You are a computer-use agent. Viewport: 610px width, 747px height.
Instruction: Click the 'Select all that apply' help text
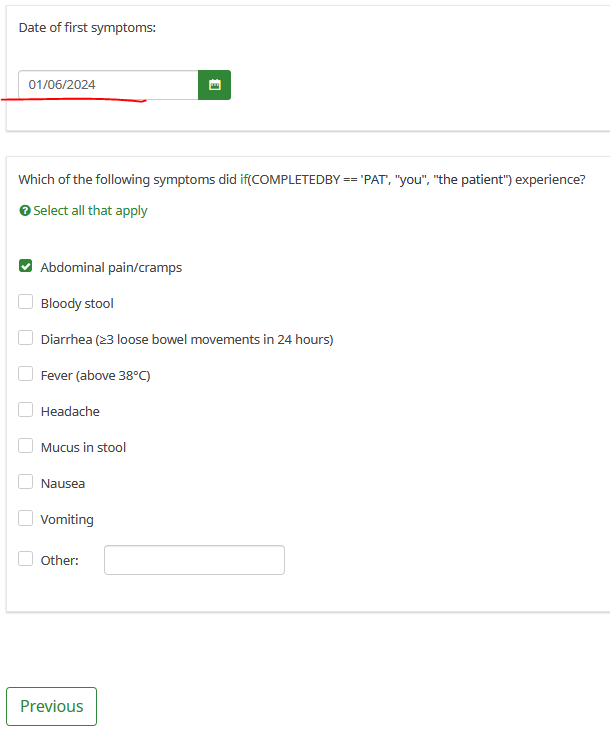(x=90, y=211)
